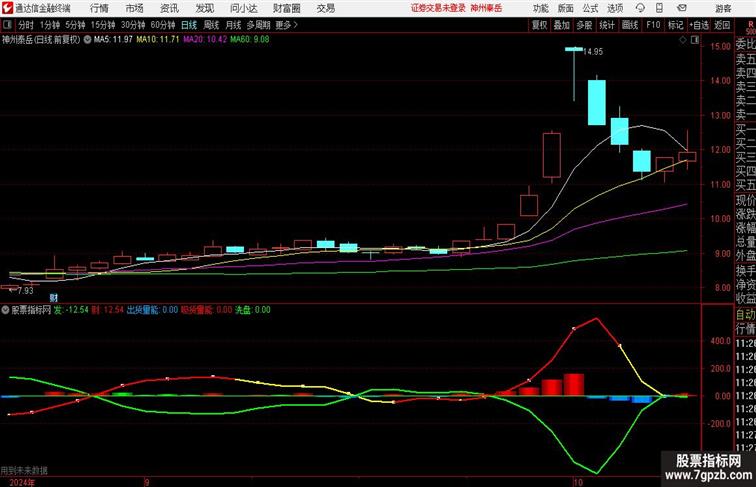This screenshot has height=487, width=756.
Task: Click the MA10: 11.71 indicator value
Action: (158, 40)
